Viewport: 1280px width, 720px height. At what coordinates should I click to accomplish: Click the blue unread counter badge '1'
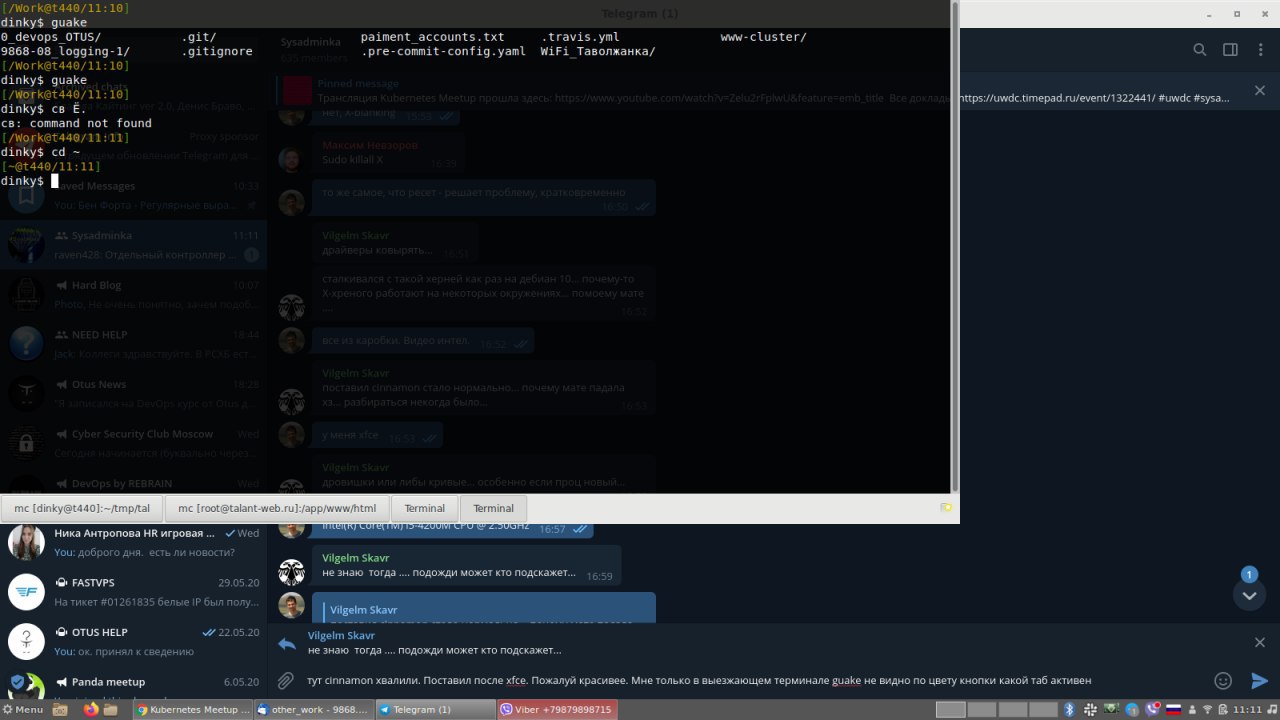click(x=1249, y=575)
